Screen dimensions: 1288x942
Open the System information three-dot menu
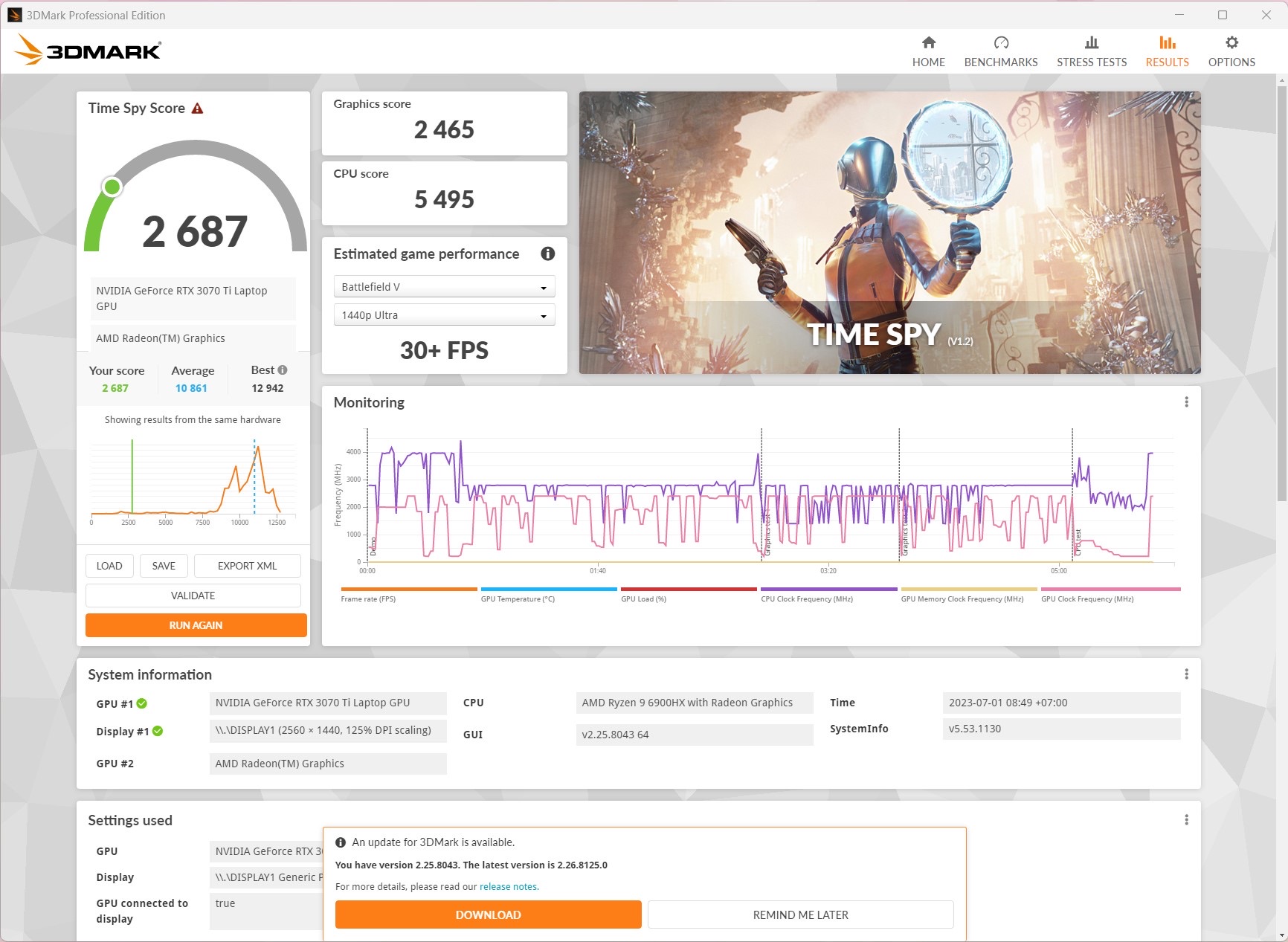(1186, 674)
